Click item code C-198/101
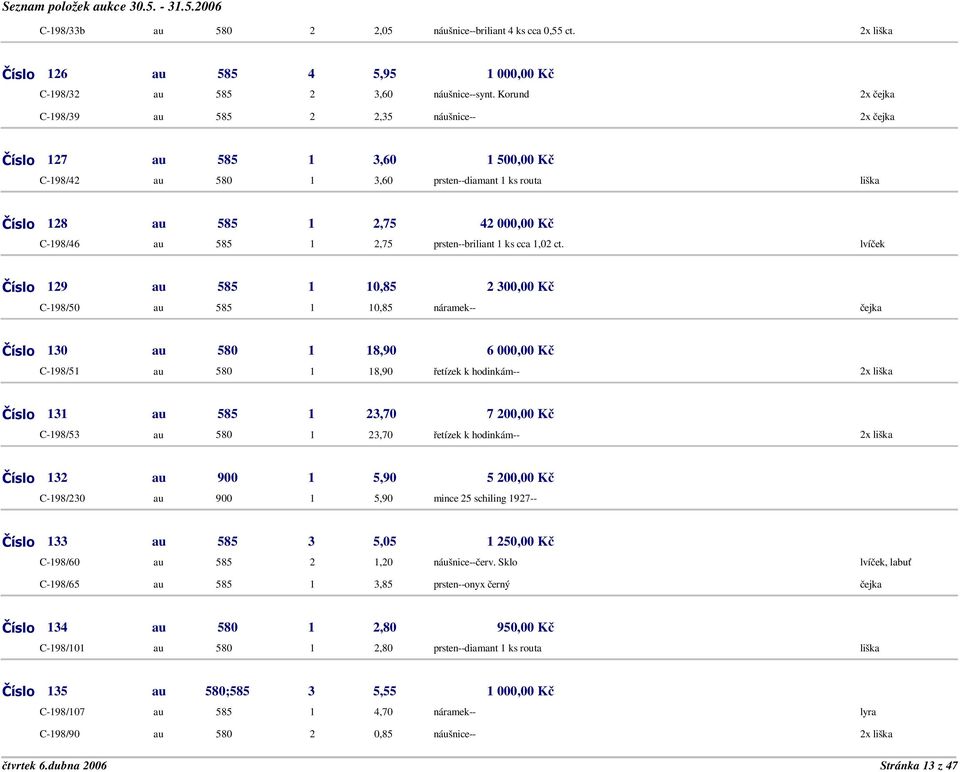The width and height of the screenshot is (960, 772). pyautogui.click(x=62, y=648)
